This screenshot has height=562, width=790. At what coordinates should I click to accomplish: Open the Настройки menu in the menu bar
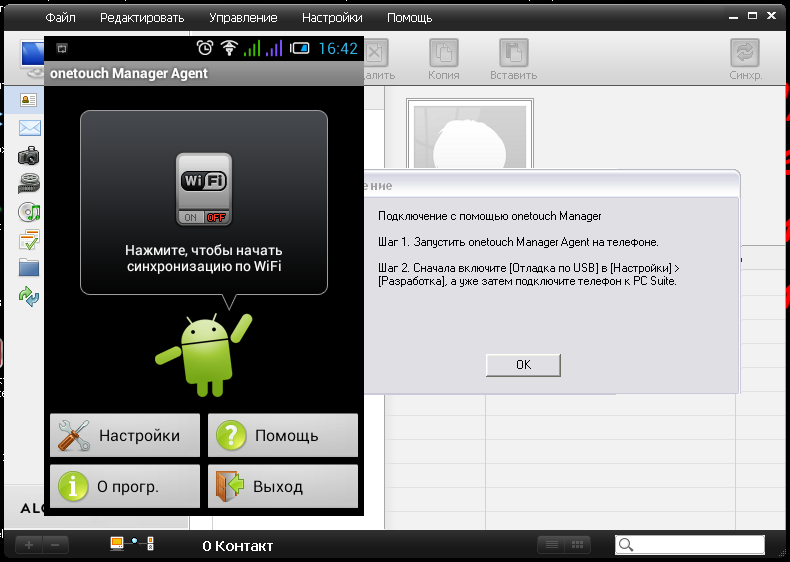[x=332, y=18]
